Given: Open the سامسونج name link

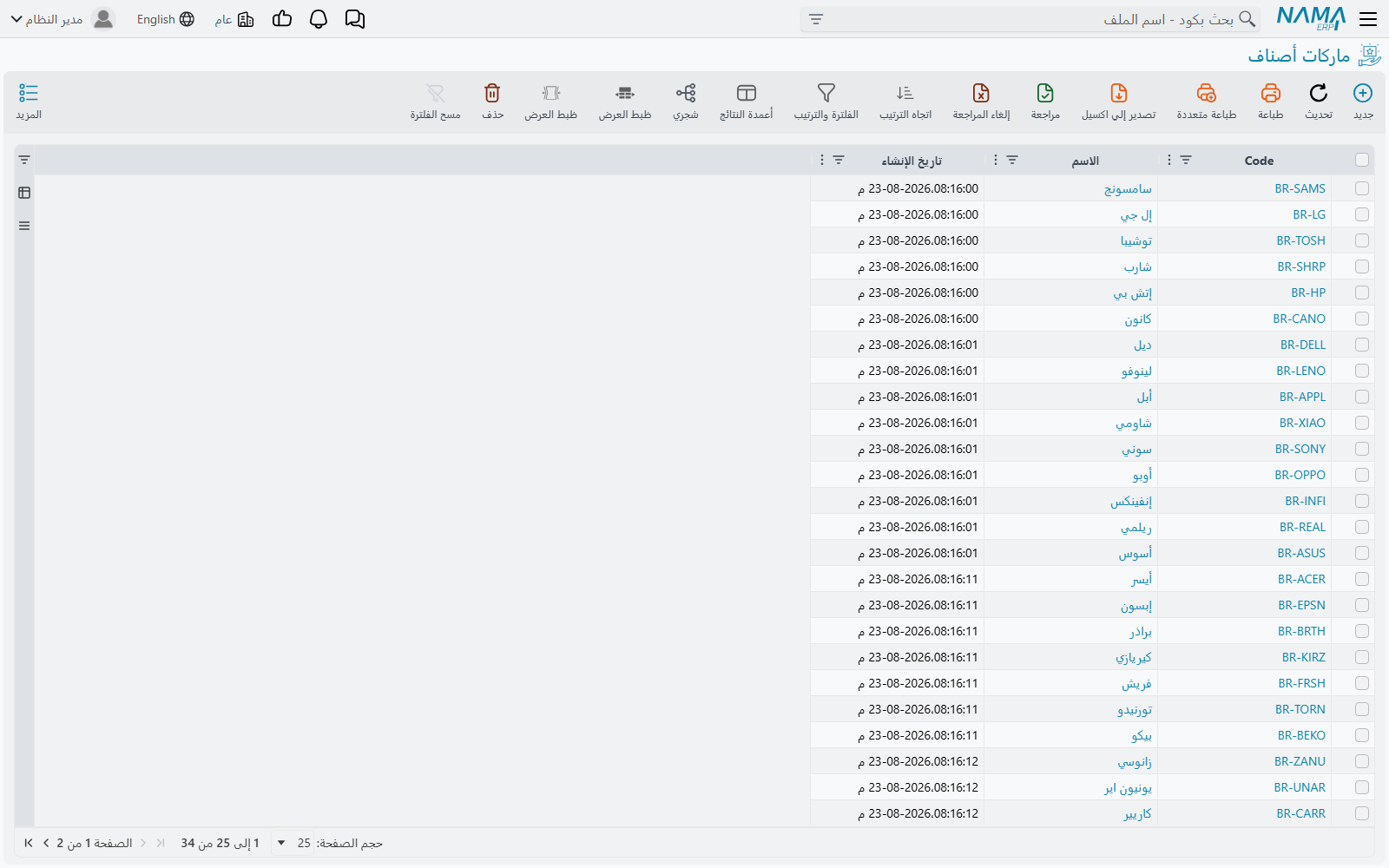Looking at the screenshot, I should point(1128,188).
